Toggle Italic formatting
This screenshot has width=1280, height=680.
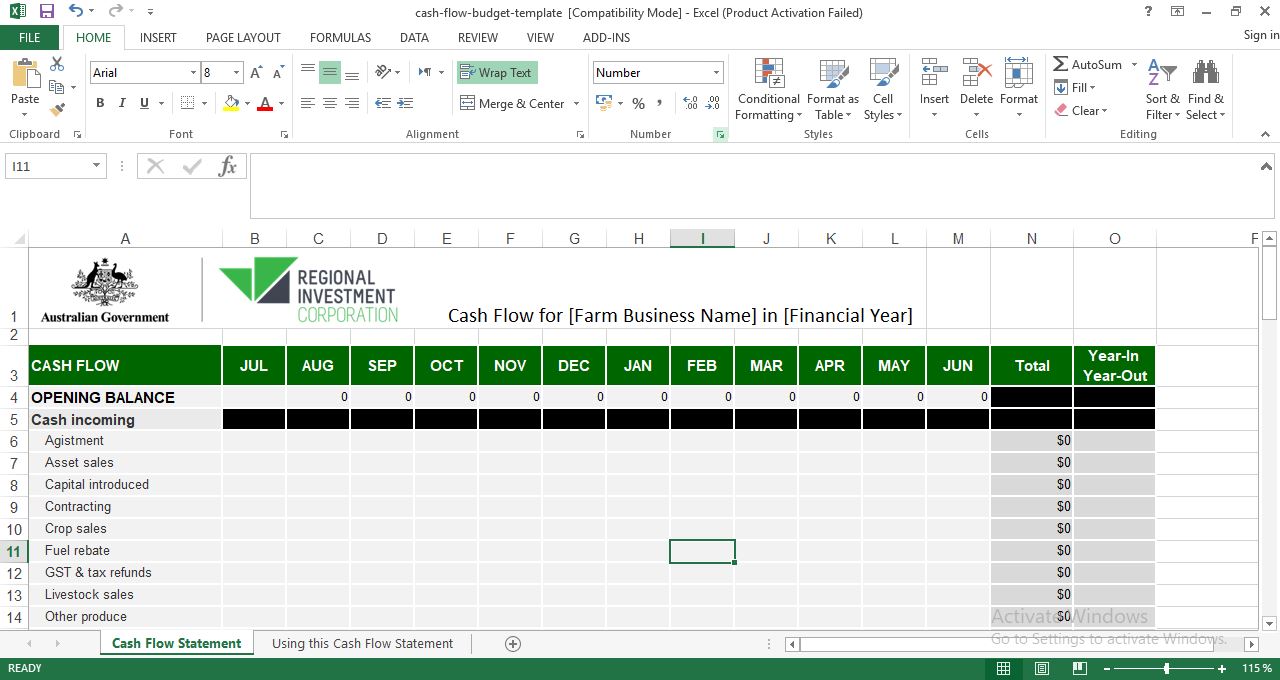122,103
